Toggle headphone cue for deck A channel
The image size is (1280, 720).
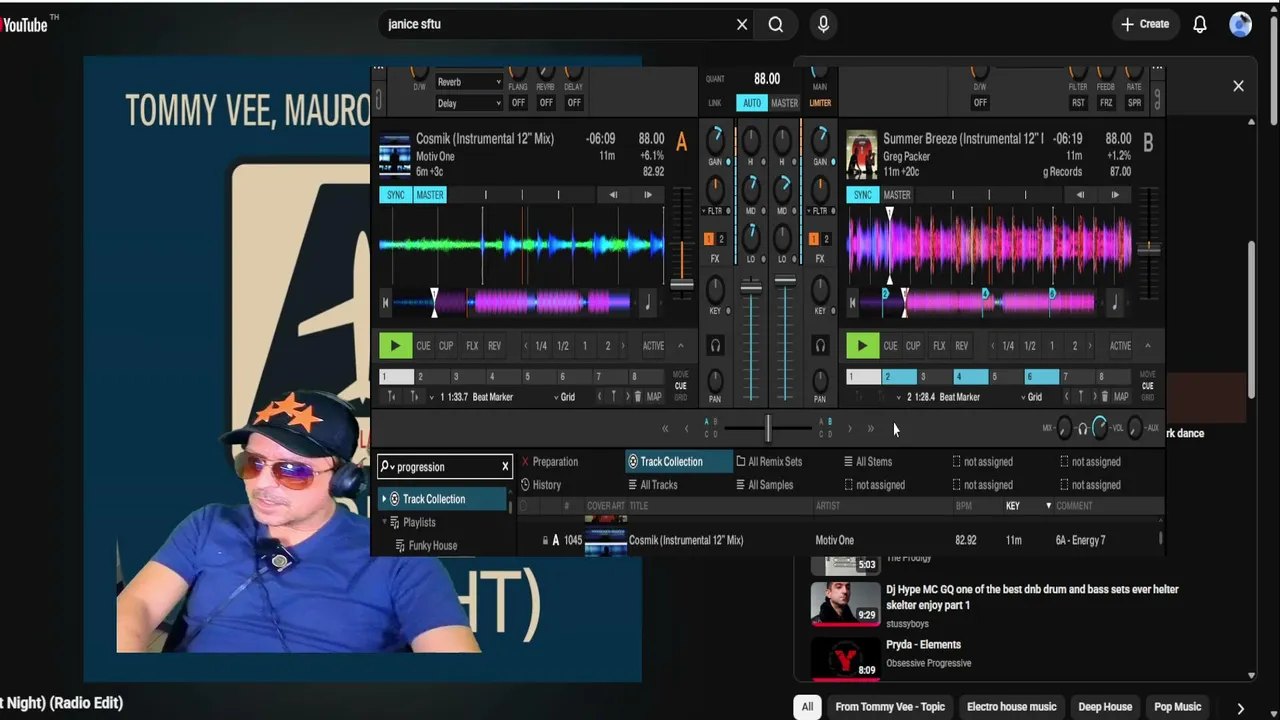pyautogui.click(x=715, y=346)
